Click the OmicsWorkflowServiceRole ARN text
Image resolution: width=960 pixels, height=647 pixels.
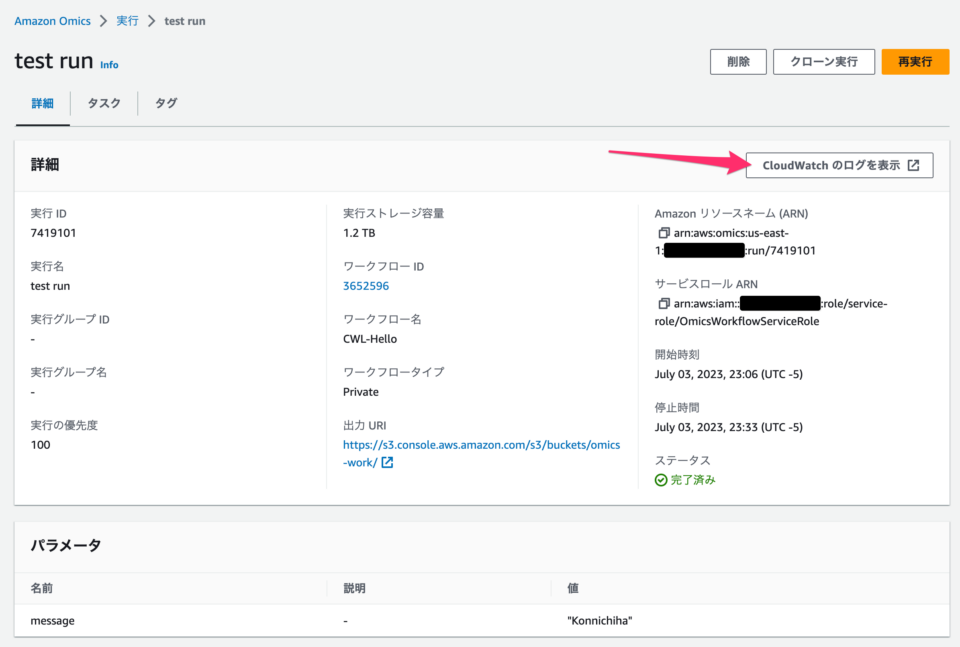click(771, 312)
